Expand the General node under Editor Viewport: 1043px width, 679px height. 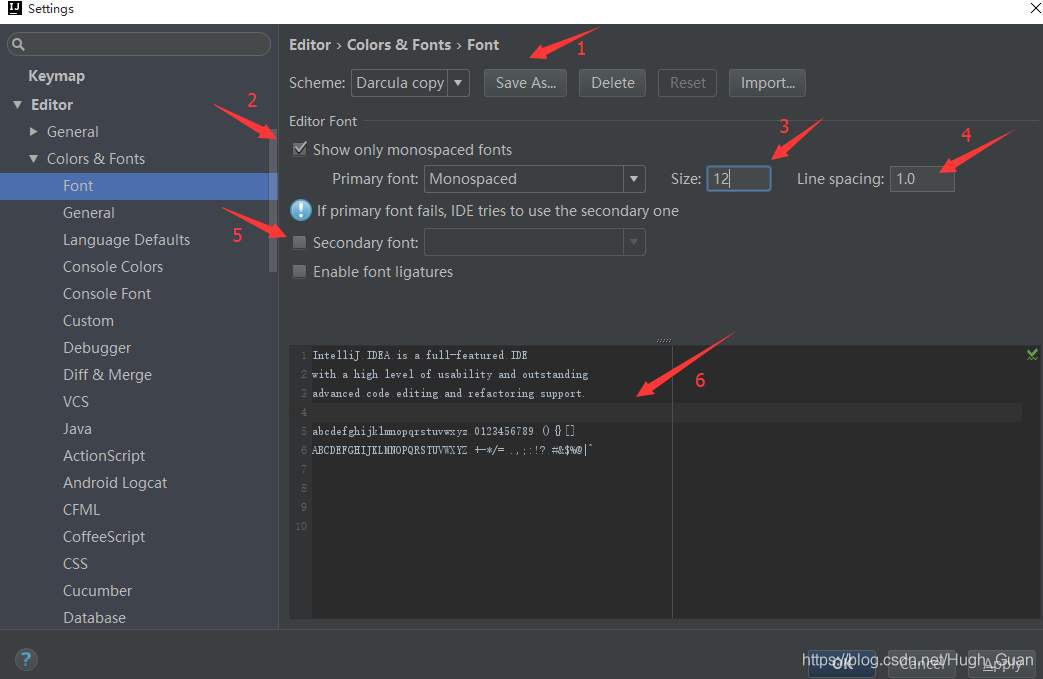(33, 132)
